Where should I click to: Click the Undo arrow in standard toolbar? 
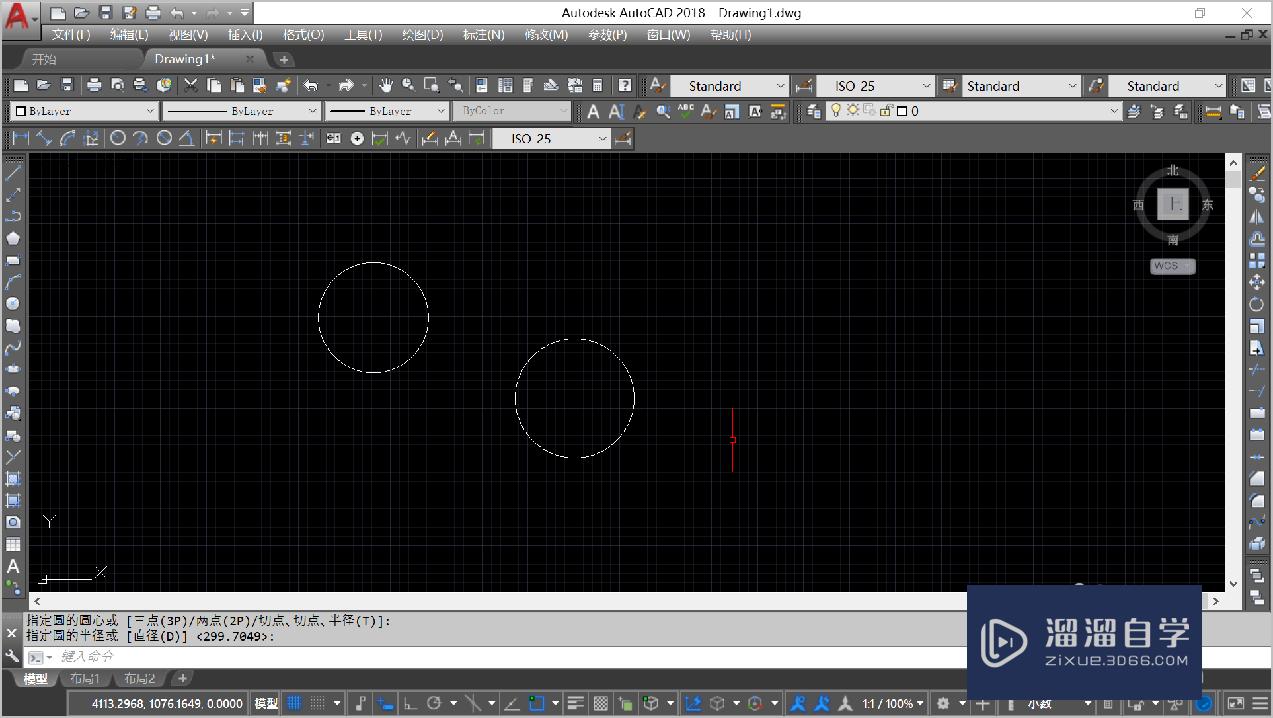click(311, 86)
